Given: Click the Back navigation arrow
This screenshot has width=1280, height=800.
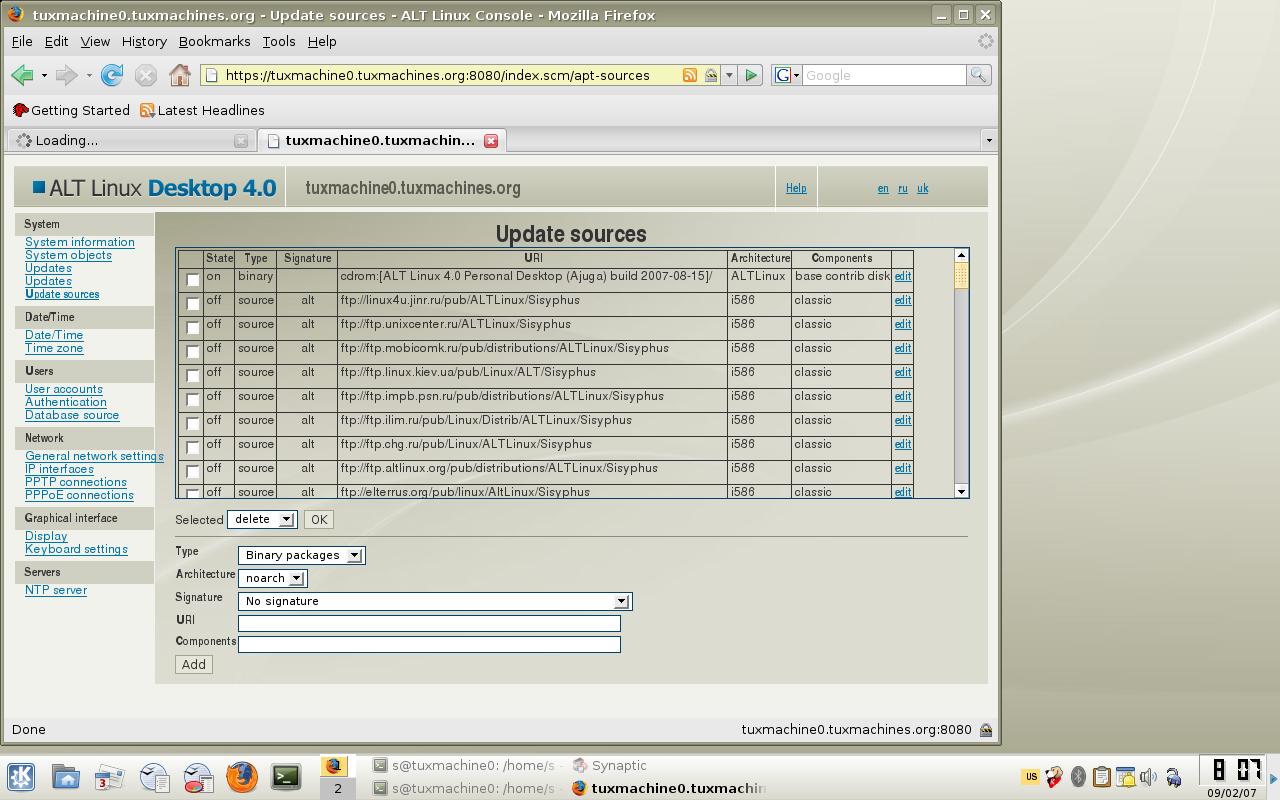Looking at the screenshot, I should tap(22, 75).
